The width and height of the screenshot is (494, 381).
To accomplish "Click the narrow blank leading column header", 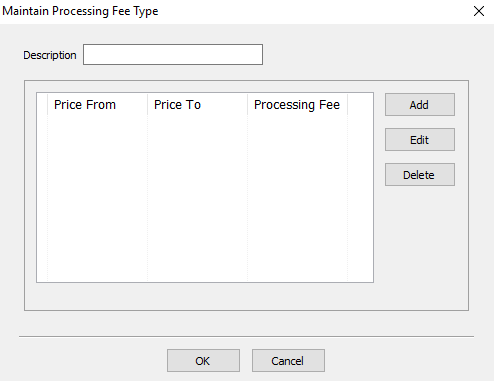I will [x=42, y=104].
